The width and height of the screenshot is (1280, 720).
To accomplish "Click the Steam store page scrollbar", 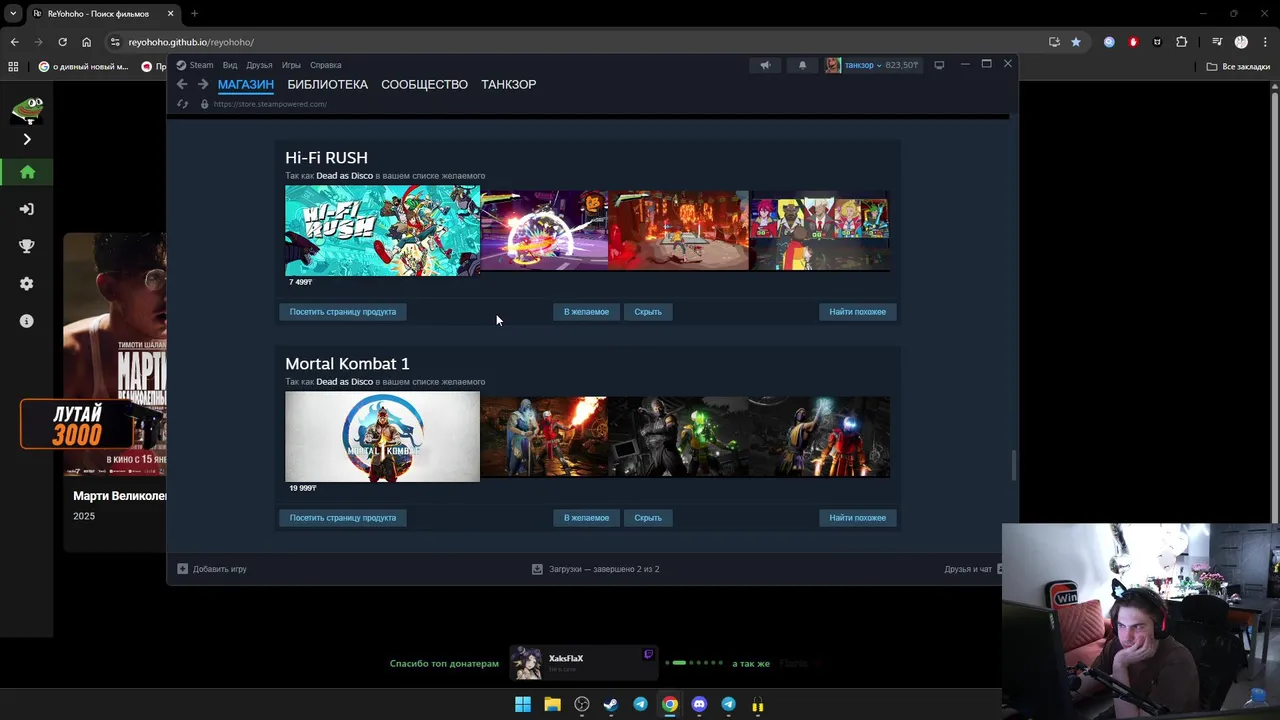I will click(x=1013, y=465).
